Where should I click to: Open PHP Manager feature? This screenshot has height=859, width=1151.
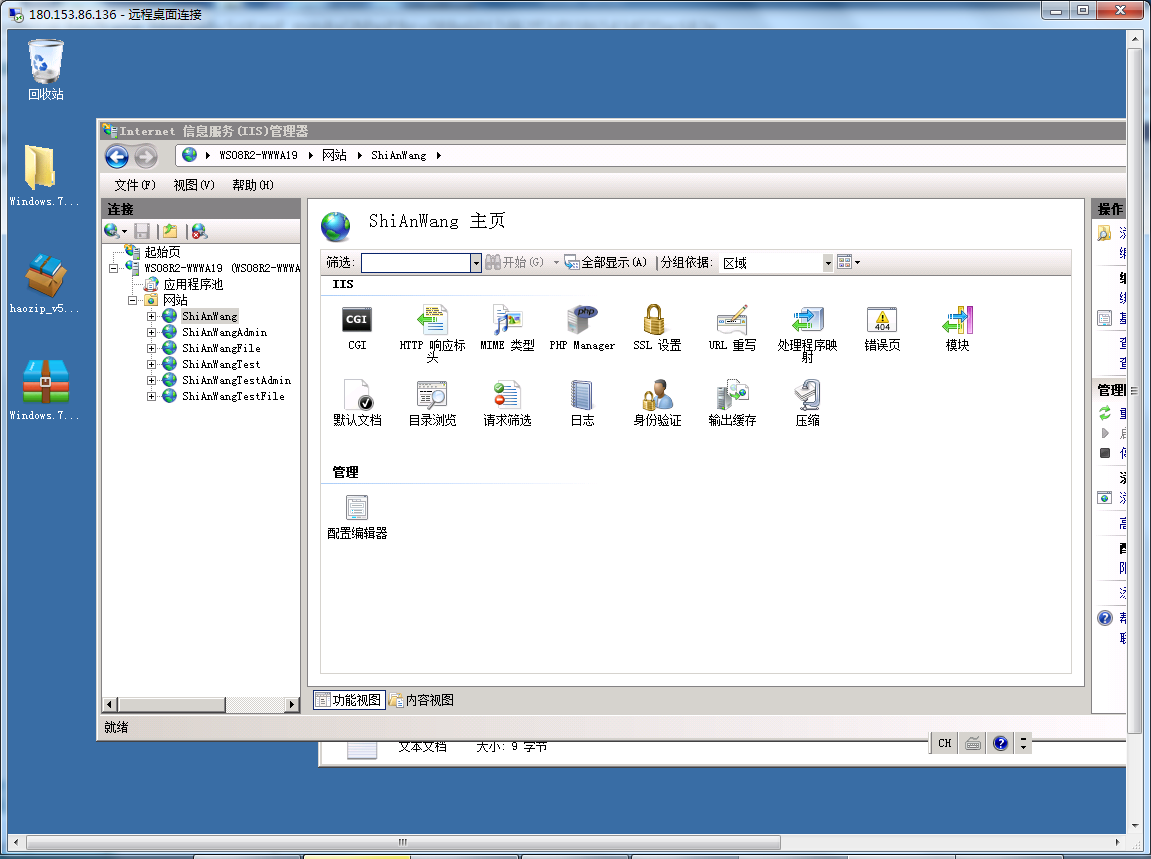click(582, 327)
